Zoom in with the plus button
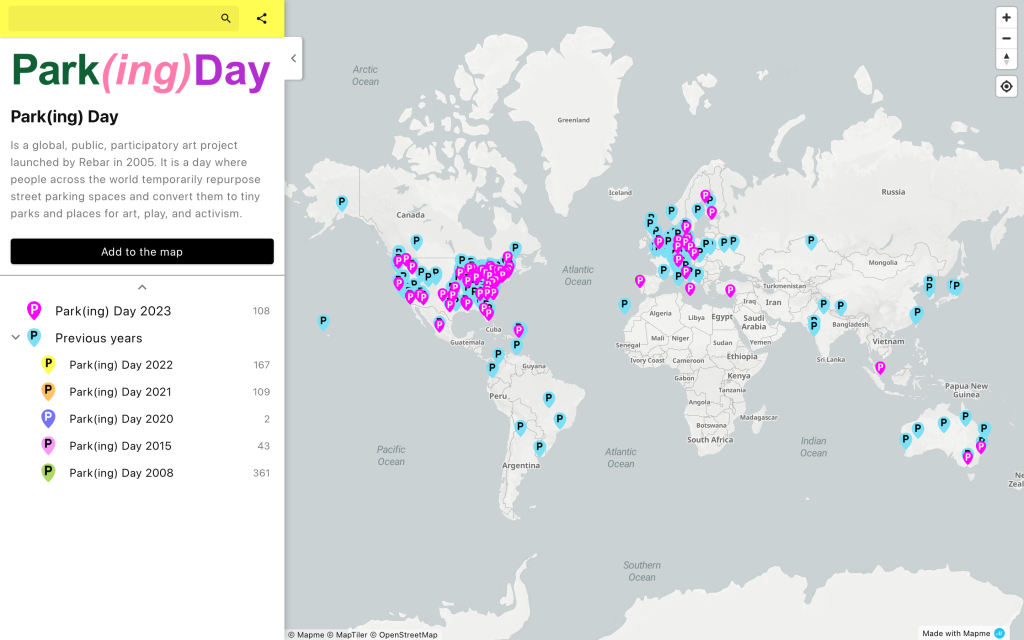 [1006, 18]
